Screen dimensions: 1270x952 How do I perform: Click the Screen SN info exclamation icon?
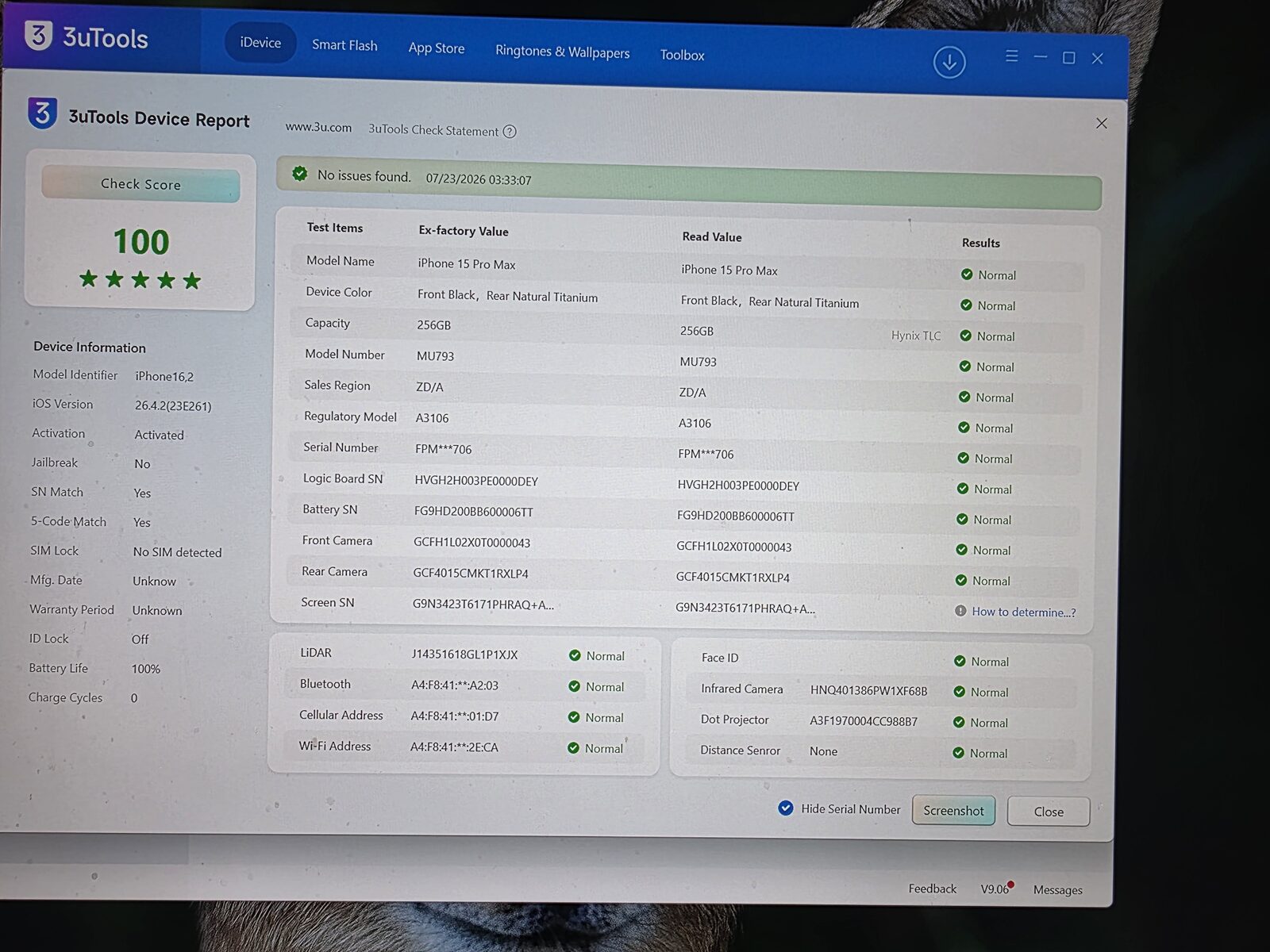coord(960,611)
